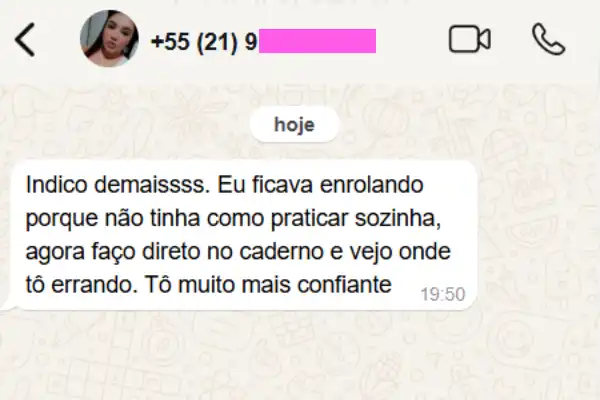Open the contact's profile photo

click(x=109, y=39)
